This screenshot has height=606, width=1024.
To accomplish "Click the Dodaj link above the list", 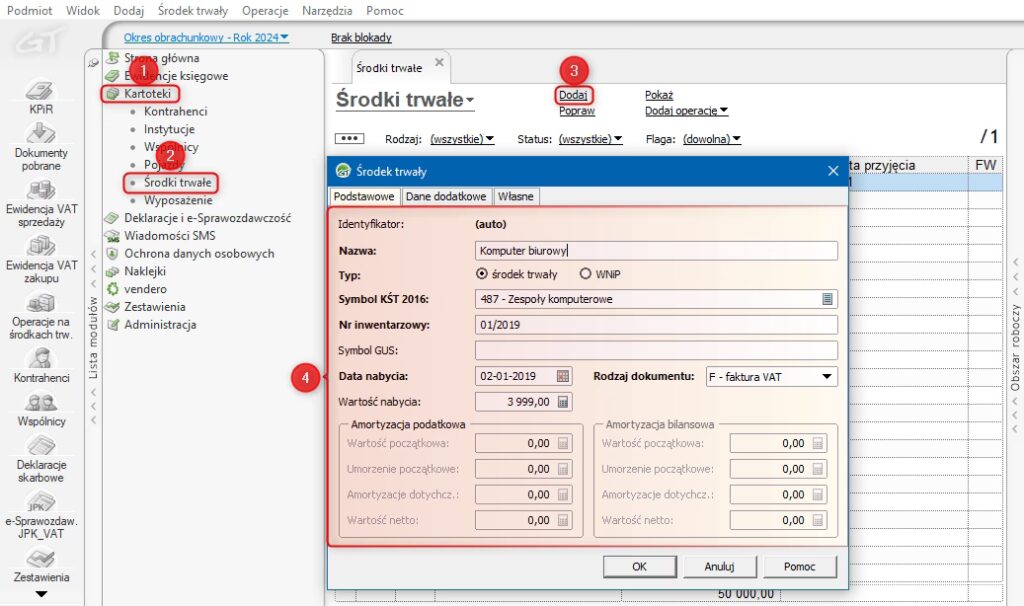I will point(573,95).
